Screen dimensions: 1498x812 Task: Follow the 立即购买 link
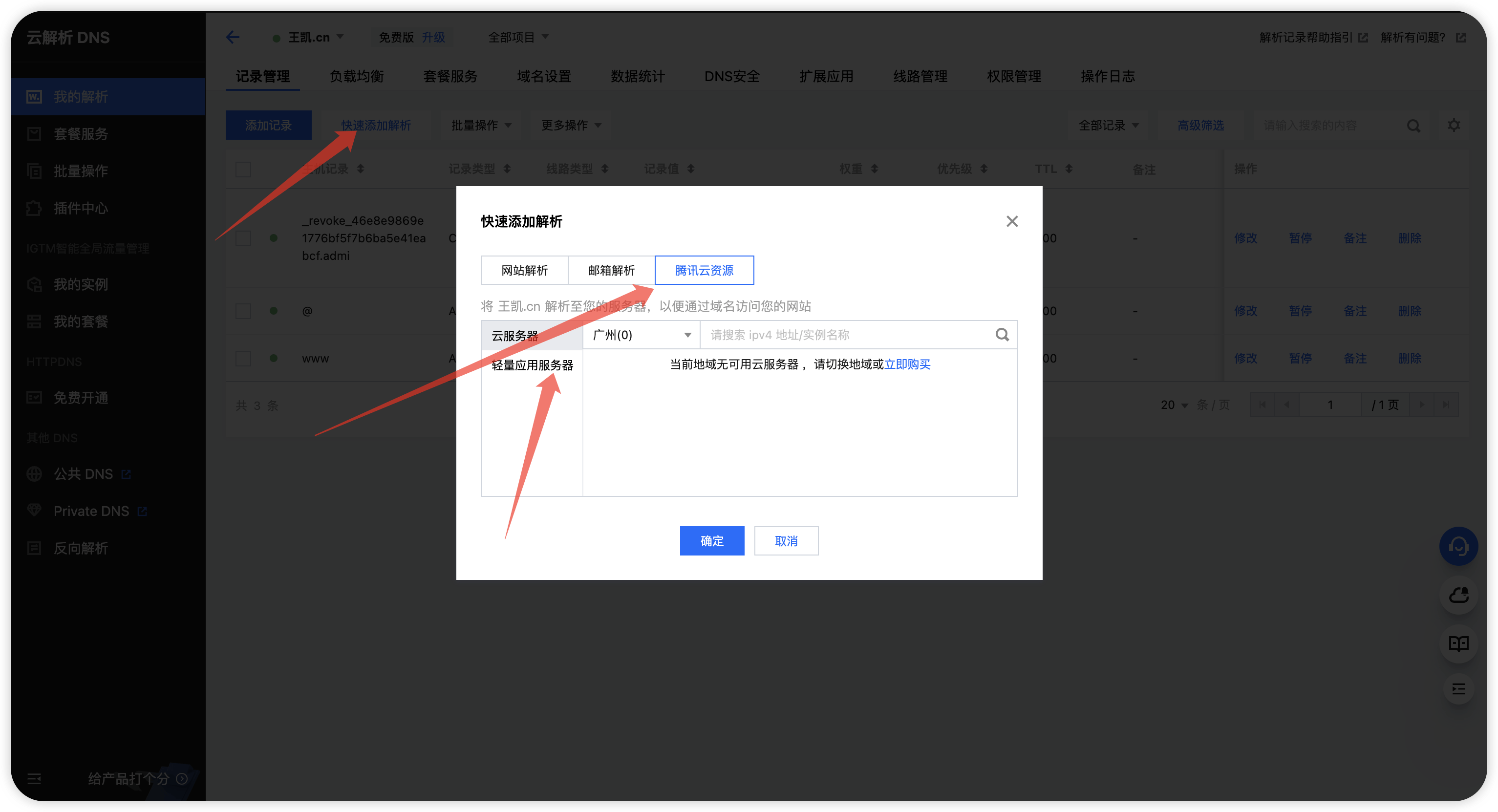tap(907, 364)
